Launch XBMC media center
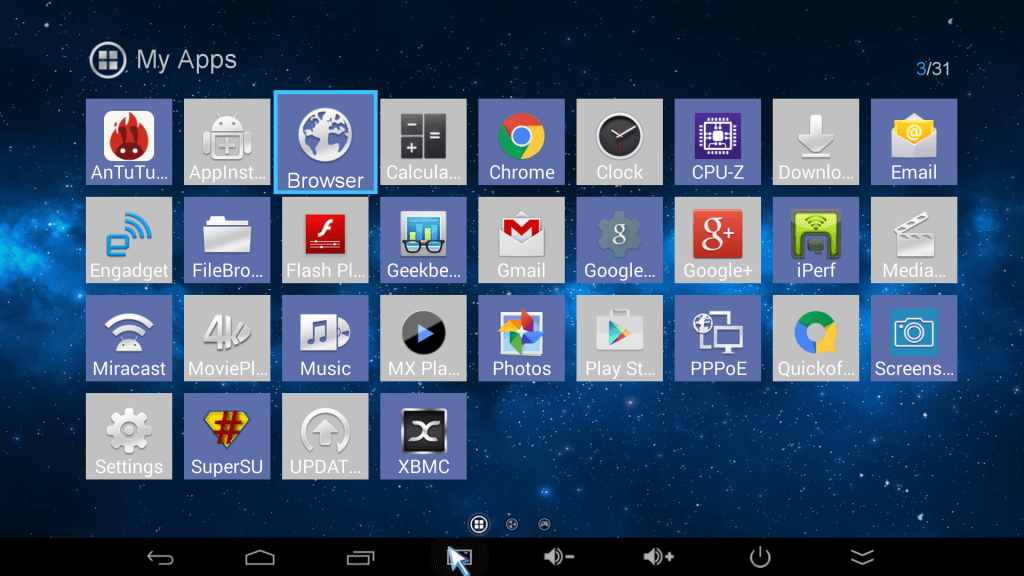The width and height of the screenshot is (1024, 576). pos(423,436)
